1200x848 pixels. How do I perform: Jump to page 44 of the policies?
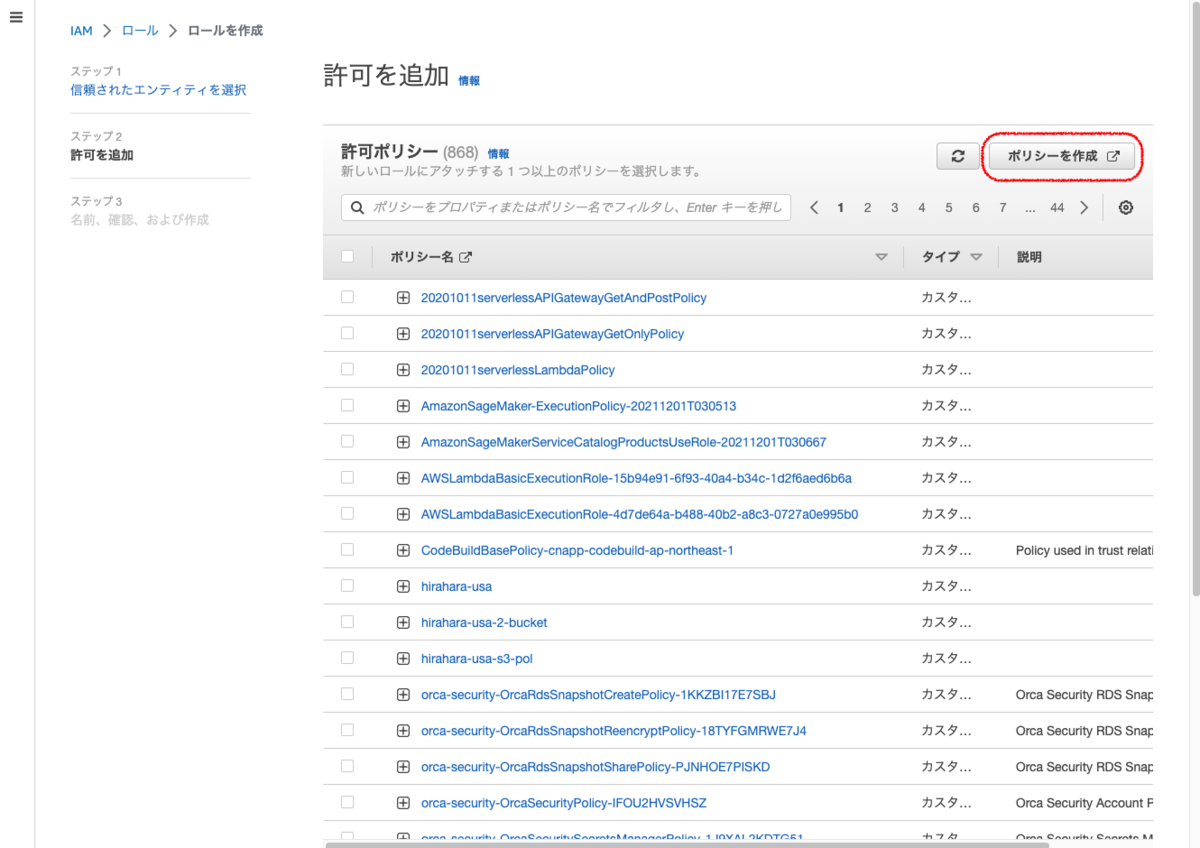[1057, 207]
